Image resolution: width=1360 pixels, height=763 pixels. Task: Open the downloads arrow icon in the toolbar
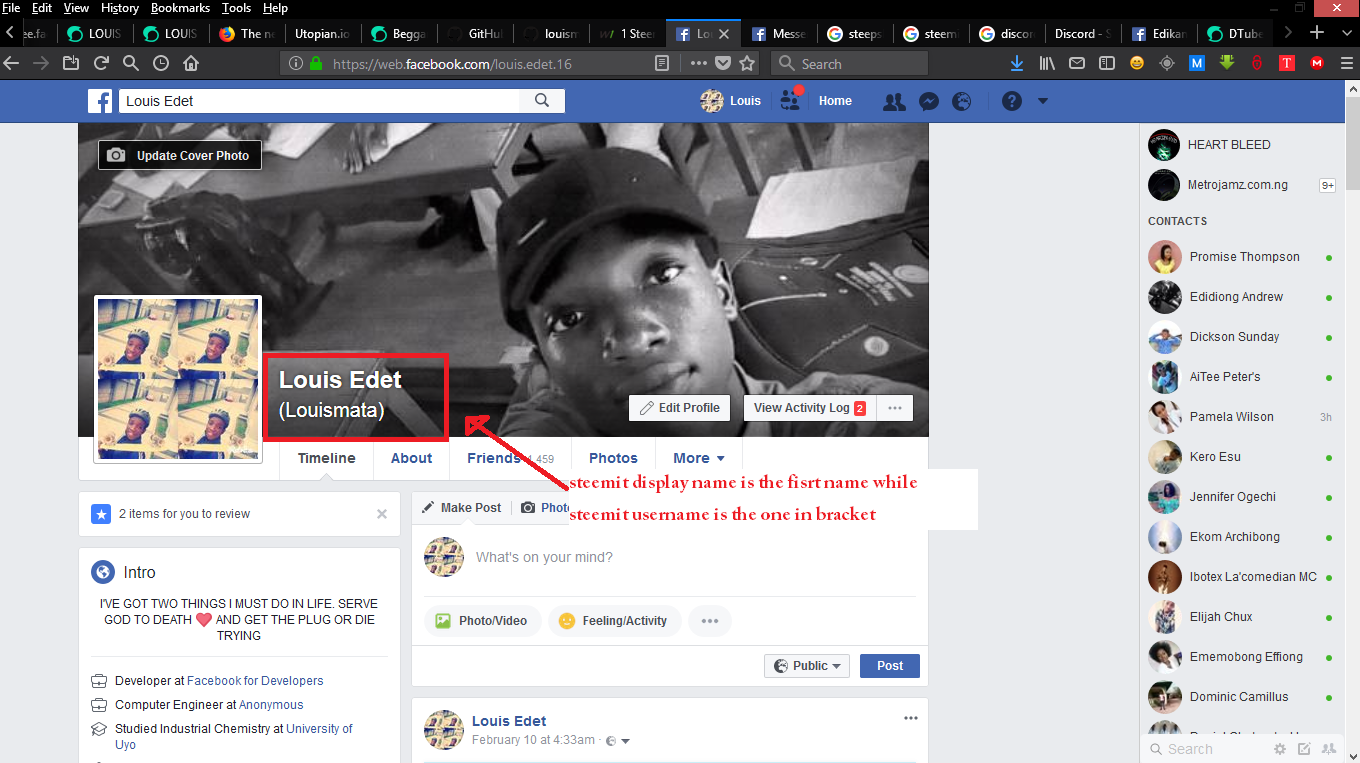point(1017,63)
